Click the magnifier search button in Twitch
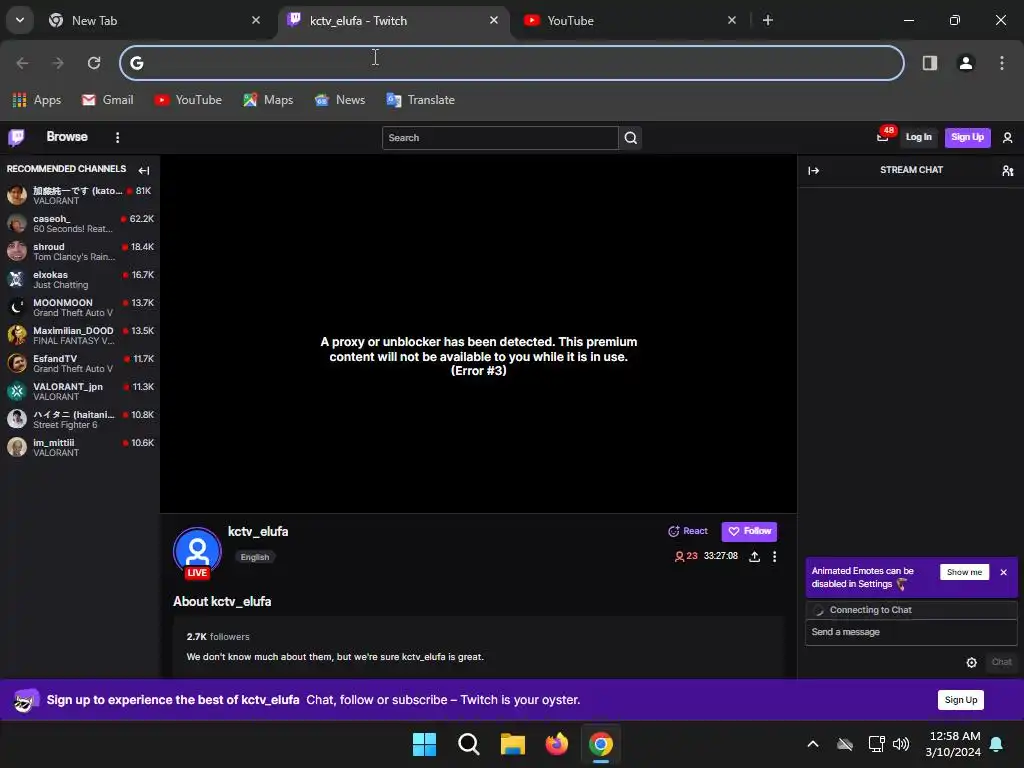The height and width of the screenshot is (768, 1024). click(x=630, y=138)
